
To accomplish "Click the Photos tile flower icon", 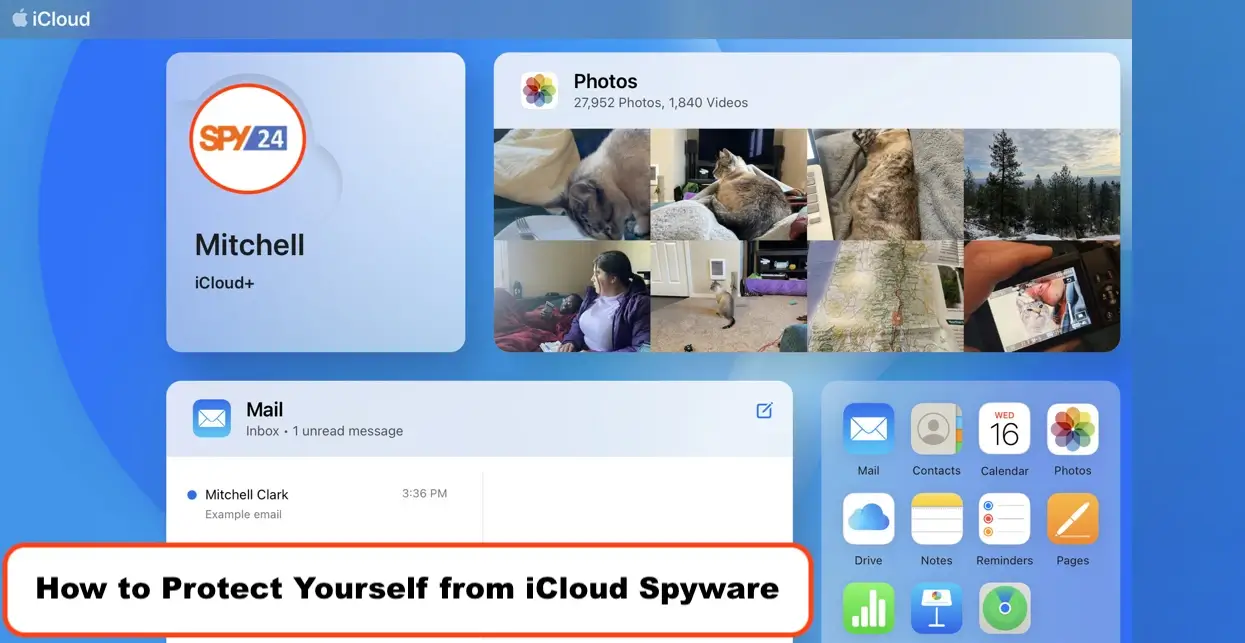I will click(539, 90).
